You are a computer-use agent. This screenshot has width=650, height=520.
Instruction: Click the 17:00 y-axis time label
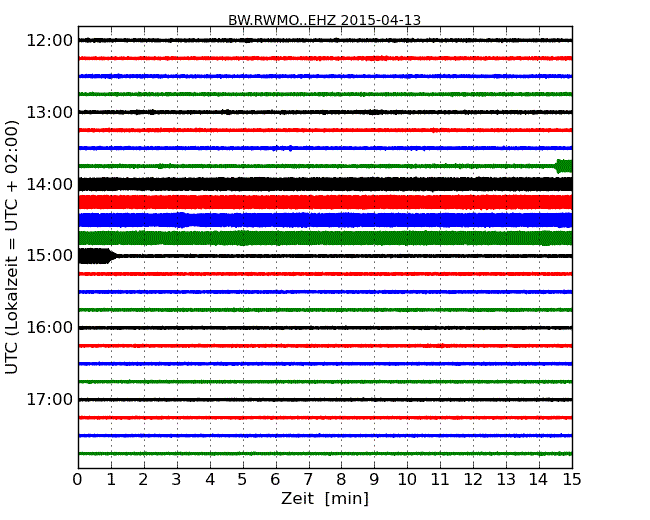pos(50,399)
